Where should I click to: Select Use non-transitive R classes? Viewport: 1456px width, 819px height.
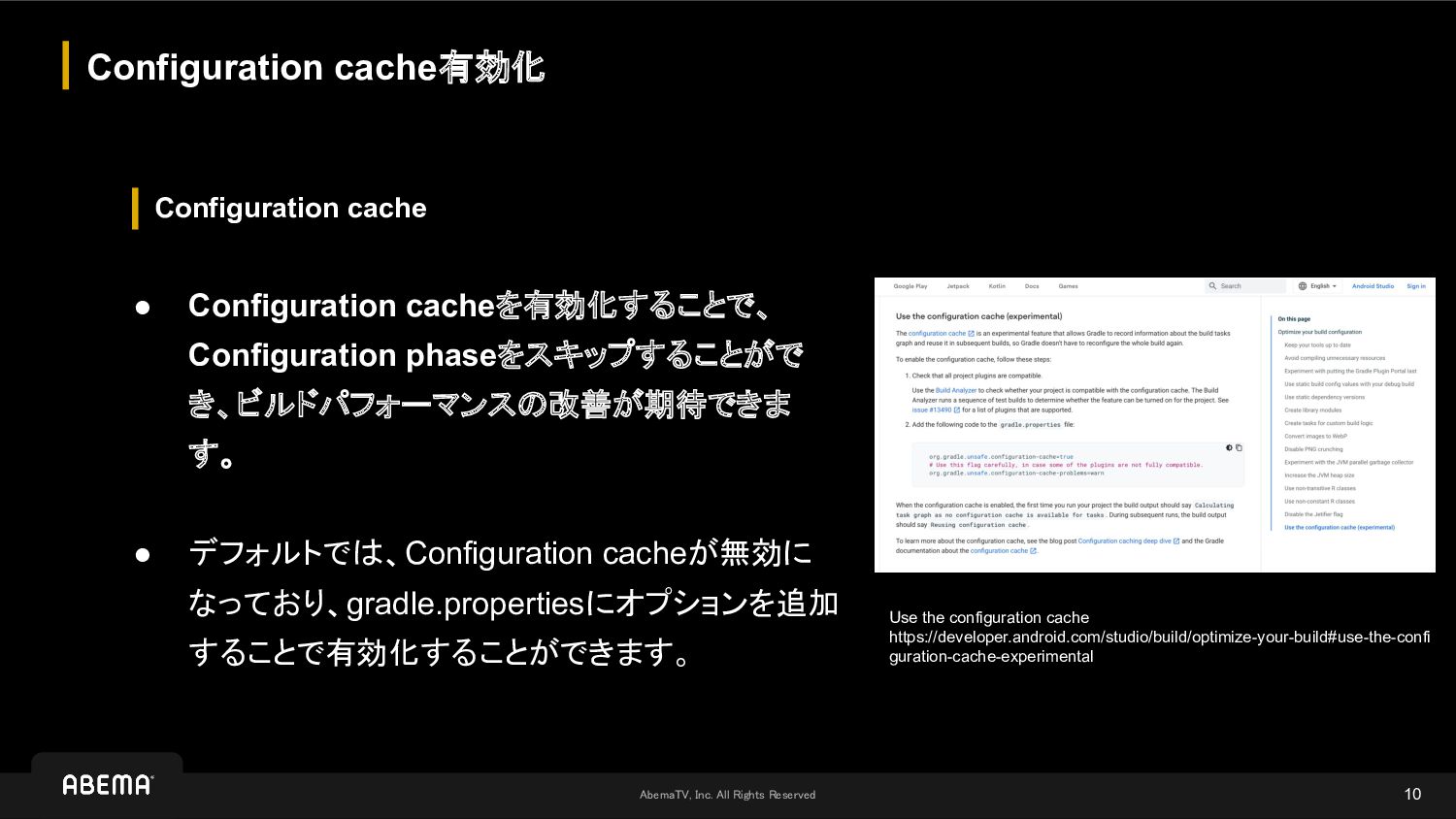[x=1320, y=488]
